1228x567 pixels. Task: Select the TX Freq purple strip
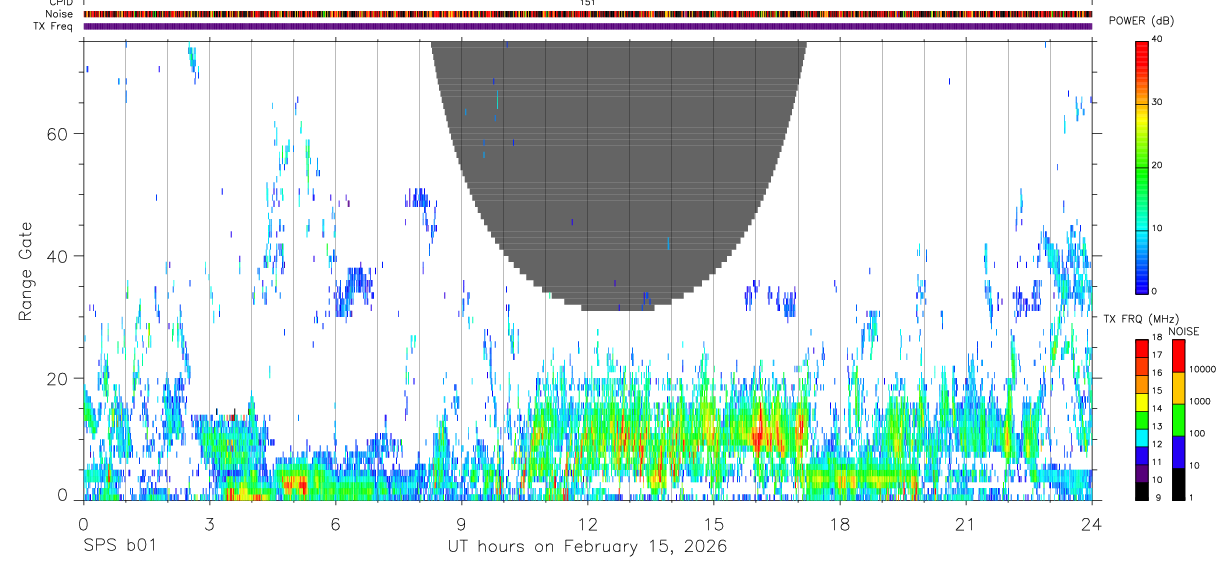(588, 26)
